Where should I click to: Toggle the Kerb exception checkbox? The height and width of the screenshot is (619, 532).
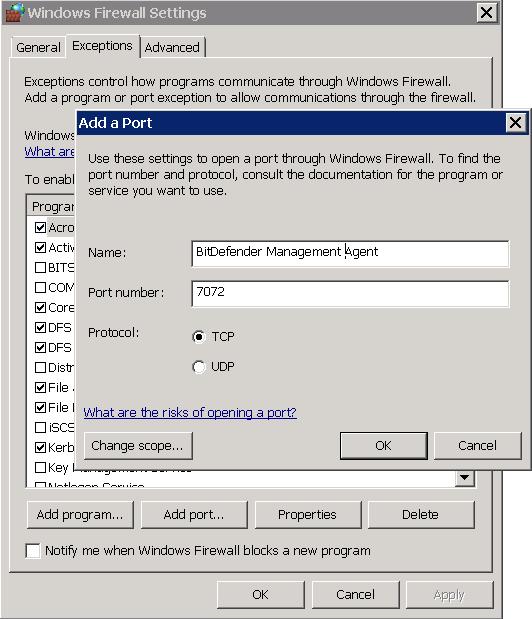coord(40,447)
